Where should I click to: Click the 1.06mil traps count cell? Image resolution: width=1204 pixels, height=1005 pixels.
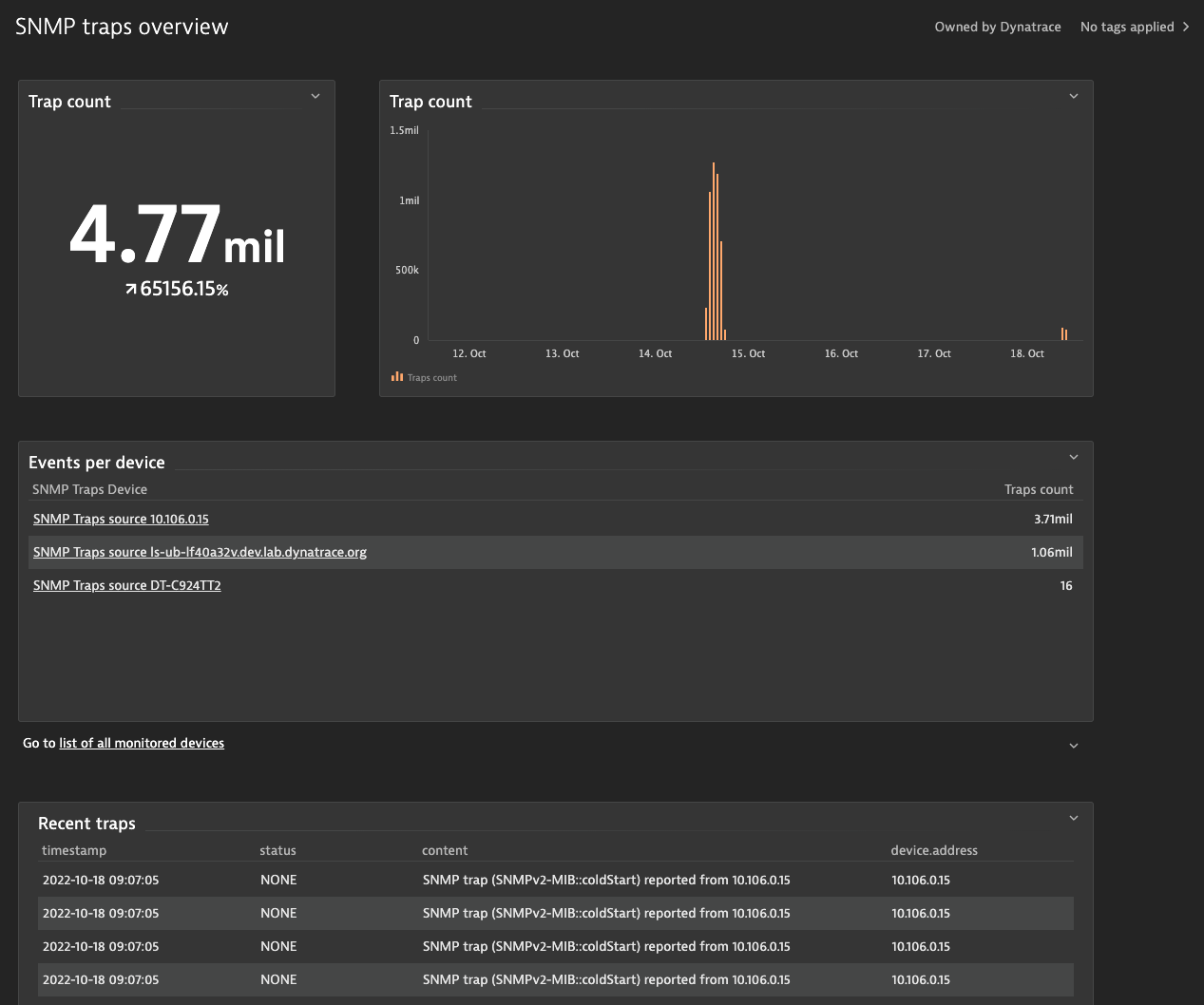coord(1052,552)
